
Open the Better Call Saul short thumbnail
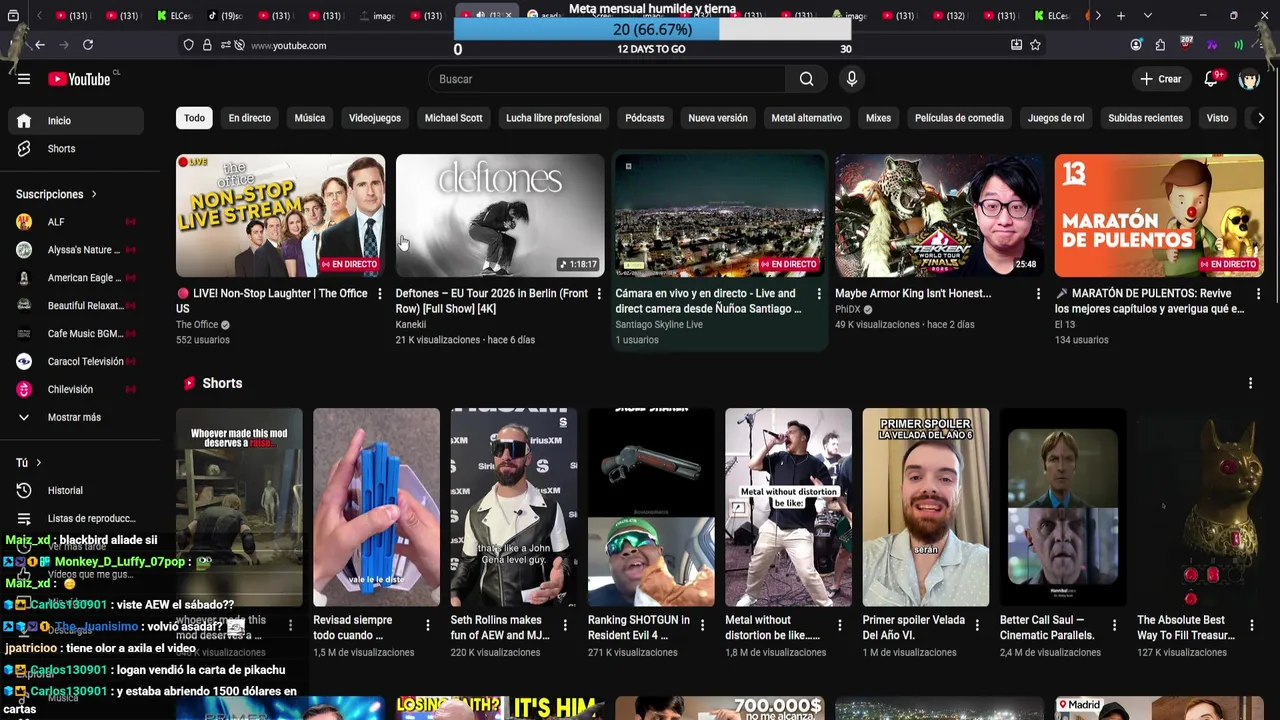(1063, 507)
